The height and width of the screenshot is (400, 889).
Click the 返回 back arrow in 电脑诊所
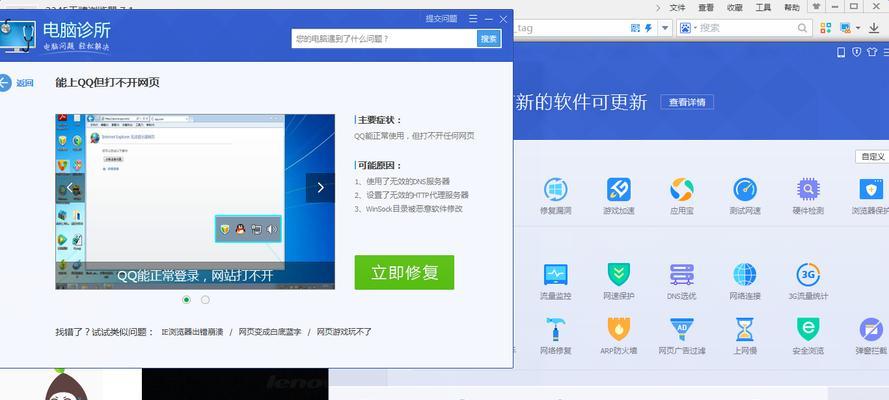point(4,83)
